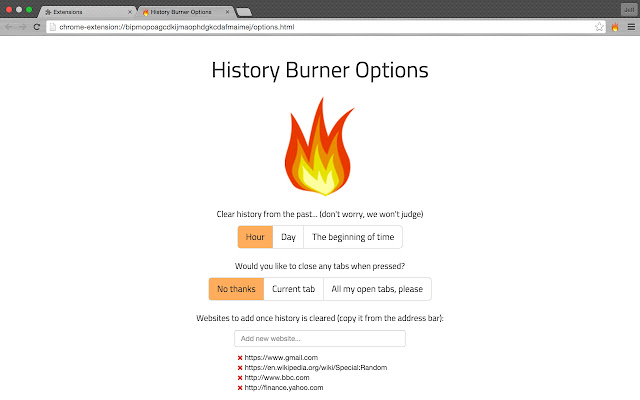
Task: Switch to the History Burner Options tab
Action: 186,12
